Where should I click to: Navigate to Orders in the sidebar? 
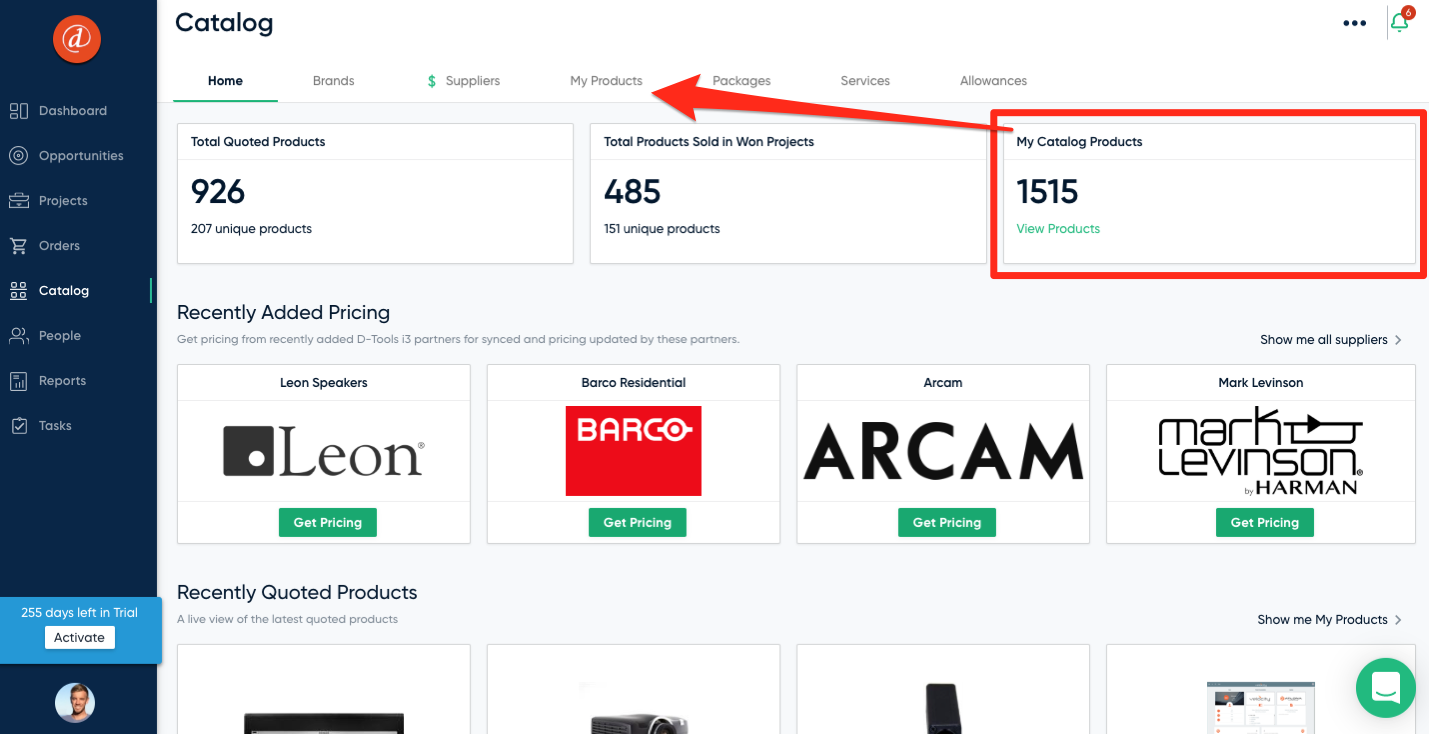click(59, 246)
